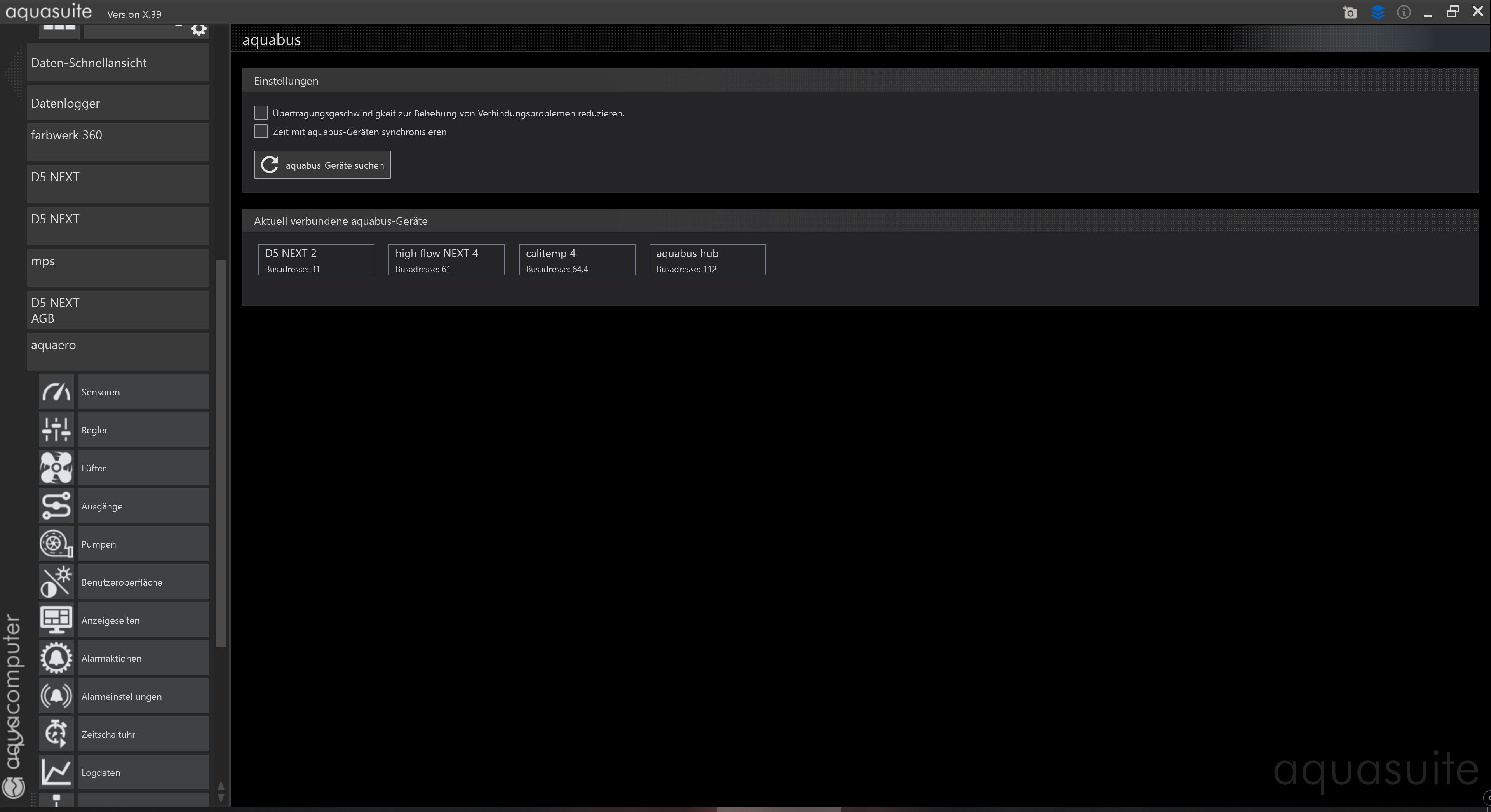
Task: Open the Anzeigeseiten page label
Action: (143, 620)
